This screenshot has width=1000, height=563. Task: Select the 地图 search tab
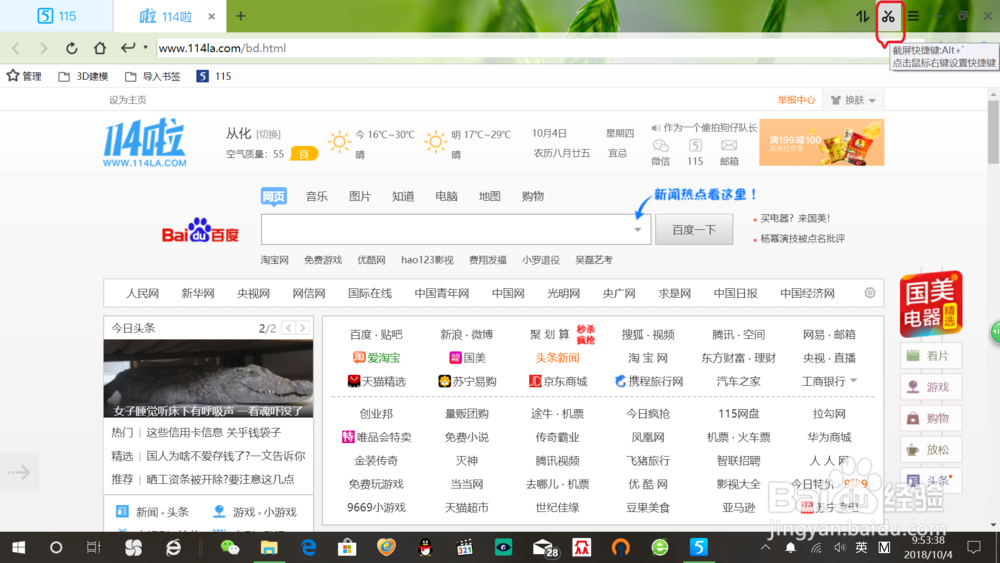pyautogui.click(x=489, y=196)
